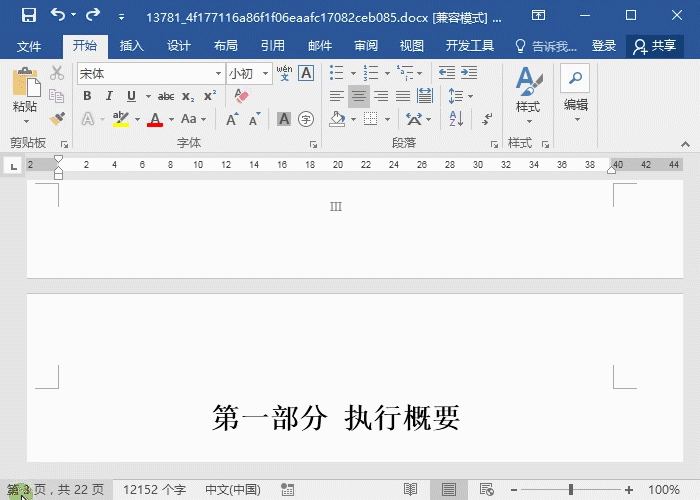
Task: Switch to the 引用 tab
Action: pyautogui.click(x=272, y=46)
